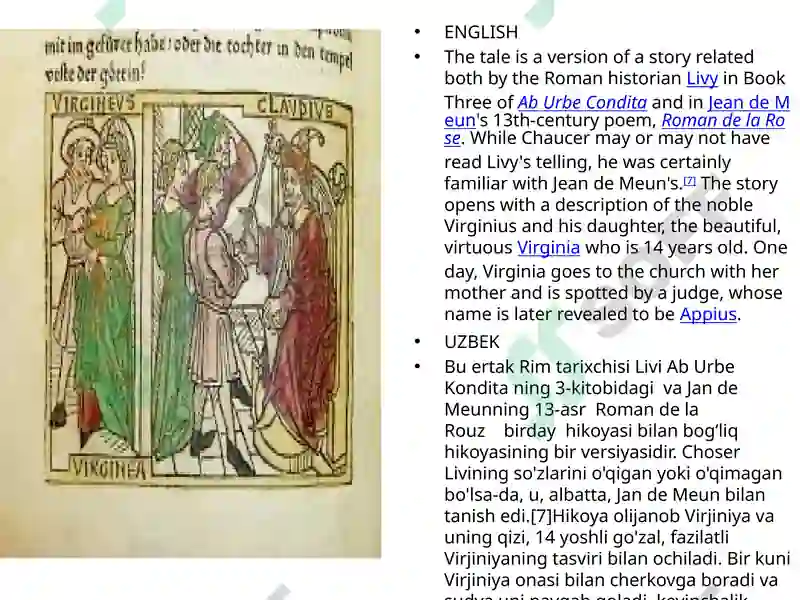Click the Virginia hyperlink
The height and width of the screenshot is (600, 800).
548,247
